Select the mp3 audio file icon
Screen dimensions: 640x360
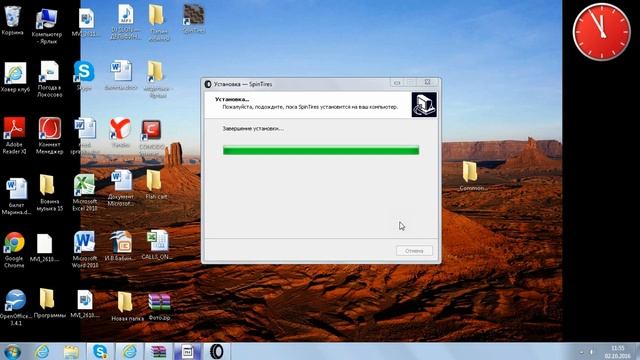coord(126,22)
